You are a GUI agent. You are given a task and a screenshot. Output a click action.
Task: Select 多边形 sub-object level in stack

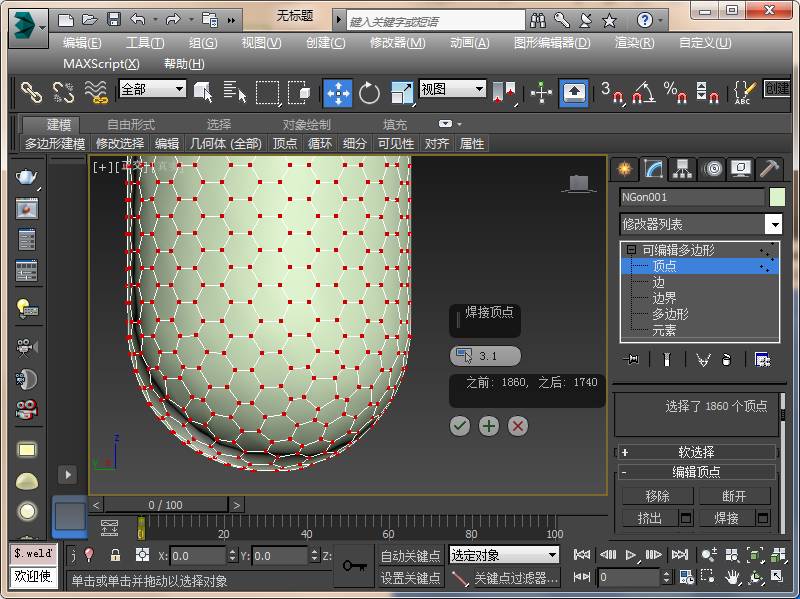tap(670, 314)
